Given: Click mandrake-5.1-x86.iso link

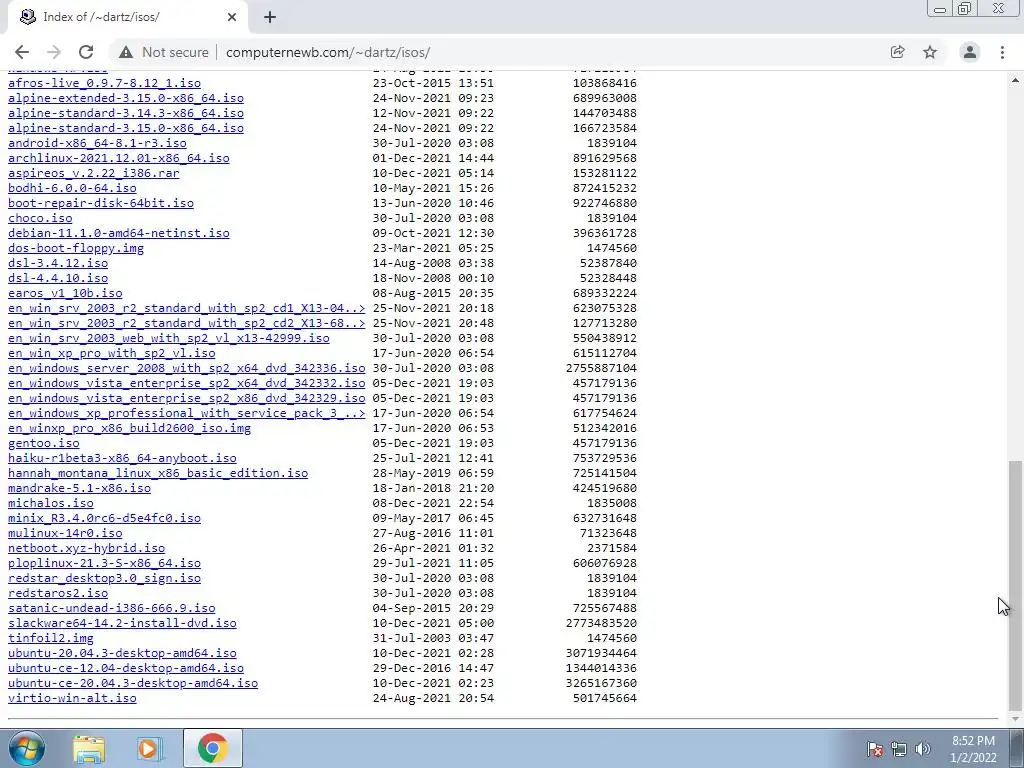Looking at the screenshot, I should click(x=79, y=488).
